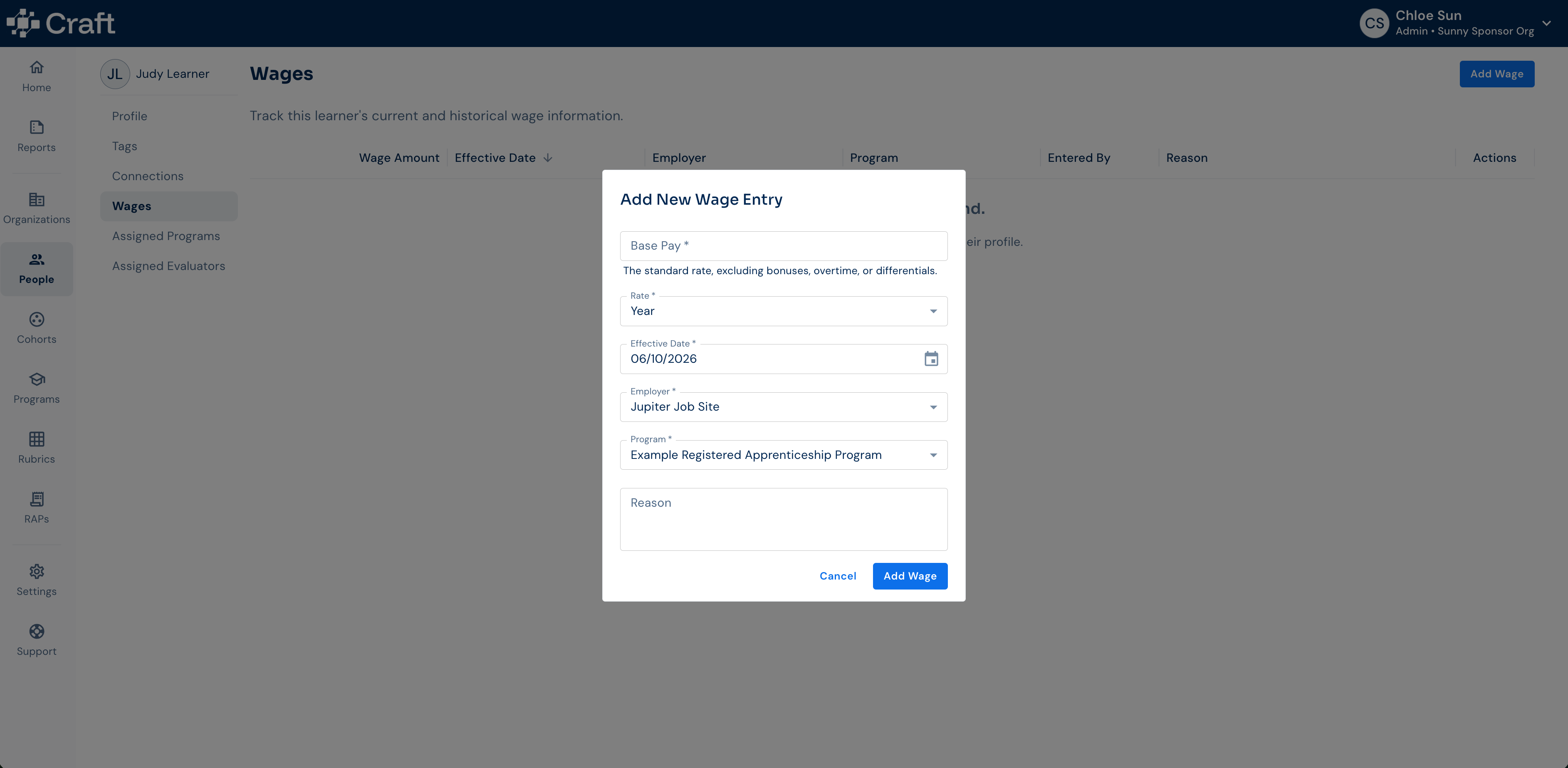The width and height of the screenshot is (1568, 768).
Task: Open the Support lifebuoy icon
Action: pyautogui.click(x=37, y=631)
